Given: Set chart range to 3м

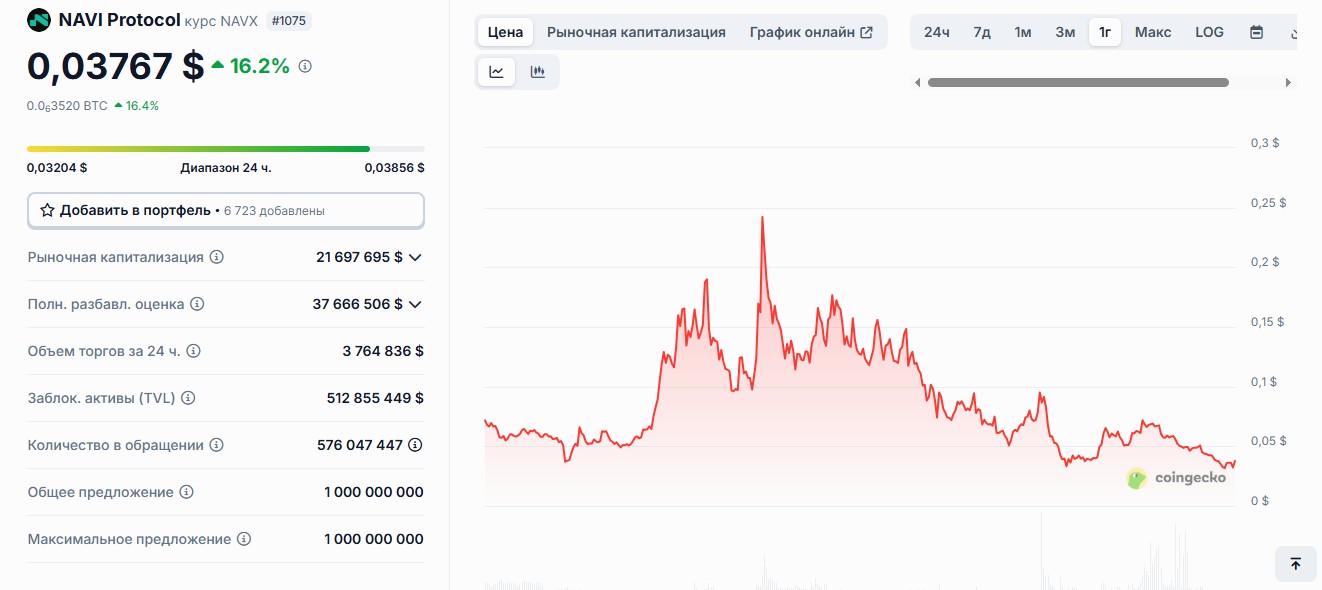Looking at the screenshot, I should click(x=1065, y=32).
